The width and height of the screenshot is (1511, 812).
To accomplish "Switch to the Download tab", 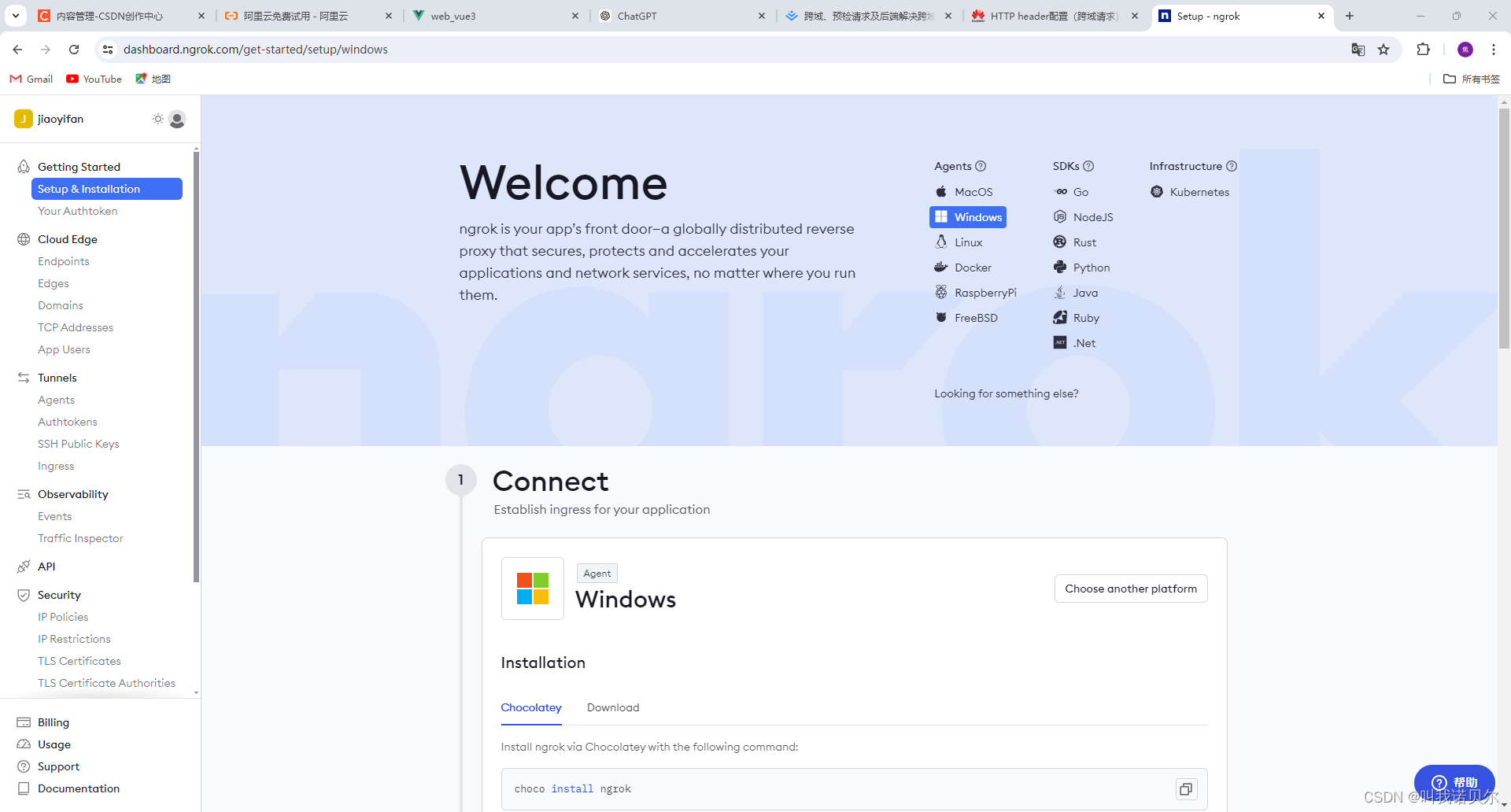I will click(613, 707).
